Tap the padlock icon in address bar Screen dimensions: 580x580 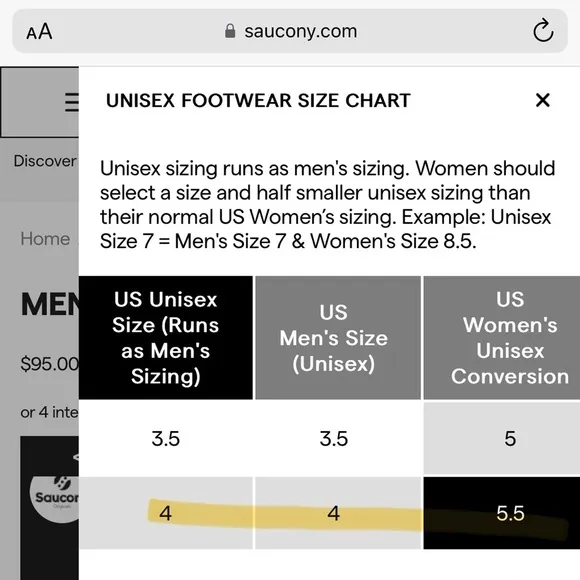point(230,31)
